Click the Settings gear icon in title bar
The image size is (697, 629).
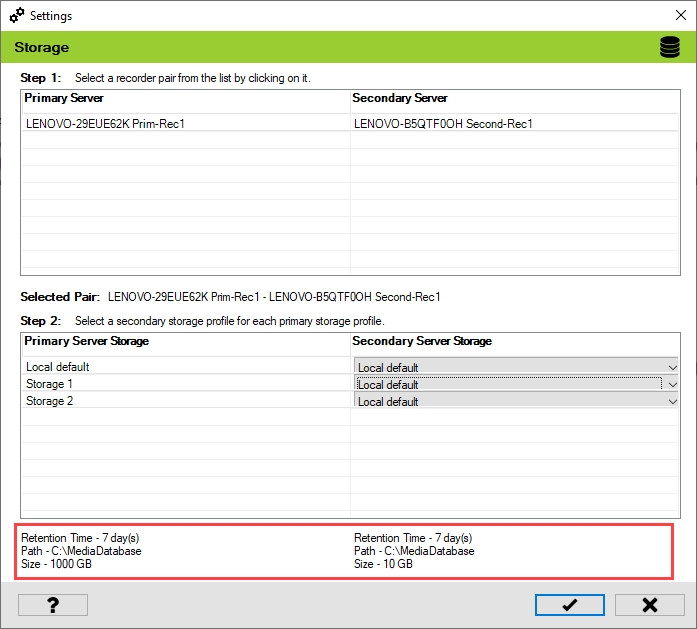(16, 16)
